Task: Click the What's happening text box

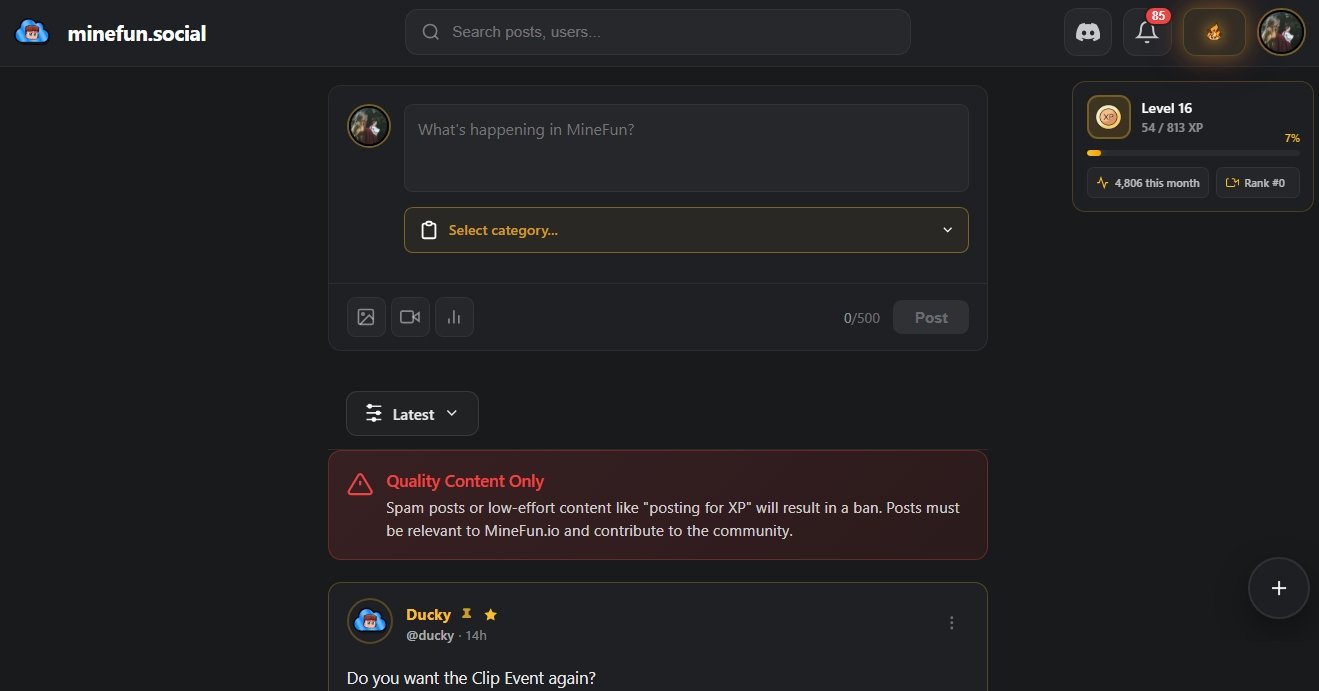Action: coord(686,147)
